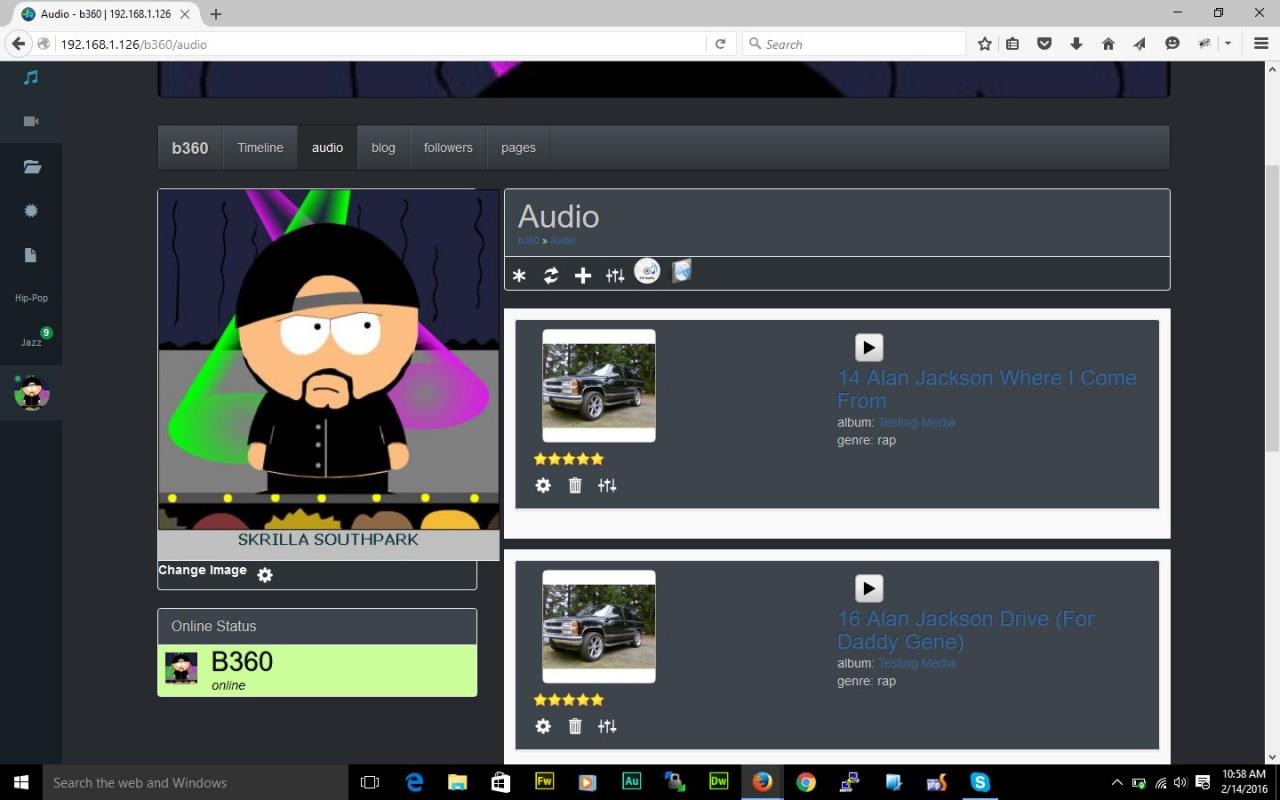The image size is (1280, 800).
Task: Click the globe box icon in Audio toolbar
Action: pos(681,271)
